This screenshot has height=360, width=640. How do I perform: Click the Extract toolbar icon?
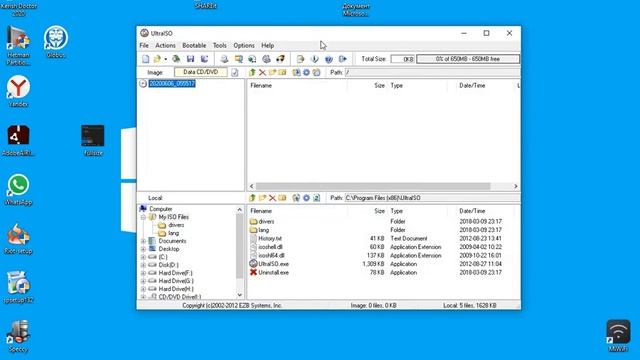300,59
